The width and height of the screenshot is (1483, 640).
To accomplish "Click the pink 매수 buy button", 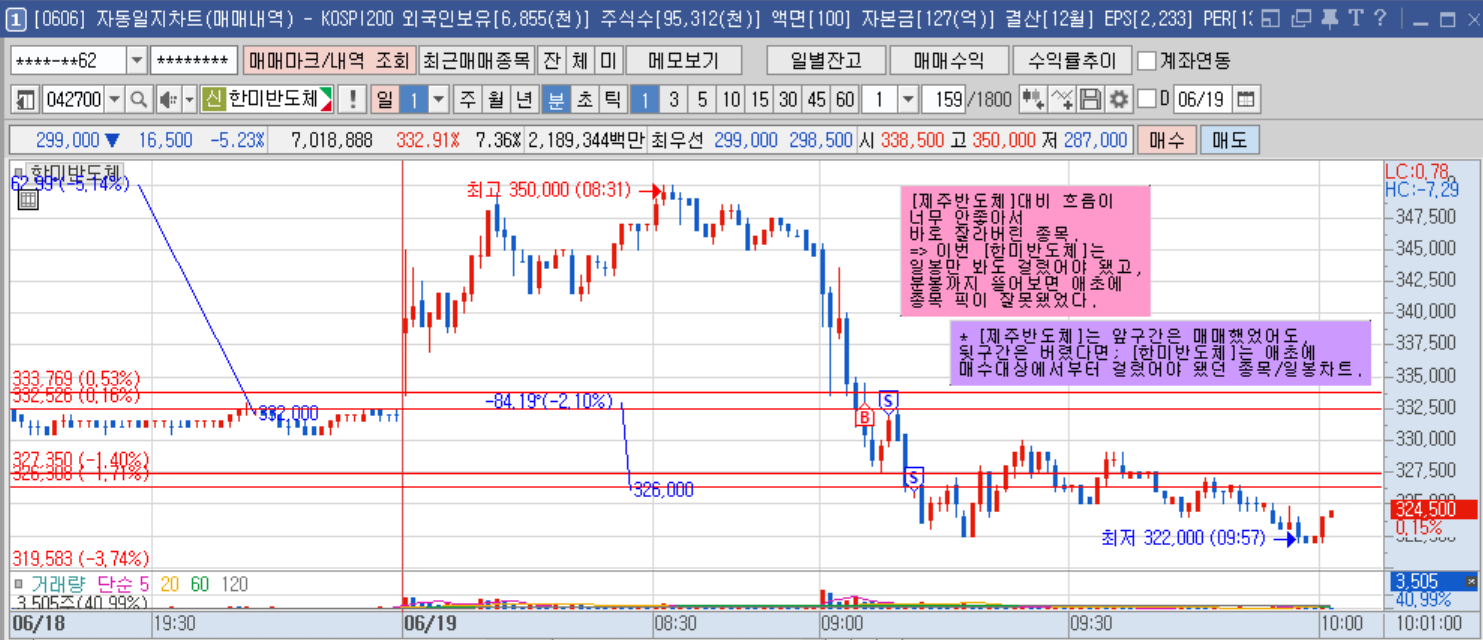I will [1167, 140].
